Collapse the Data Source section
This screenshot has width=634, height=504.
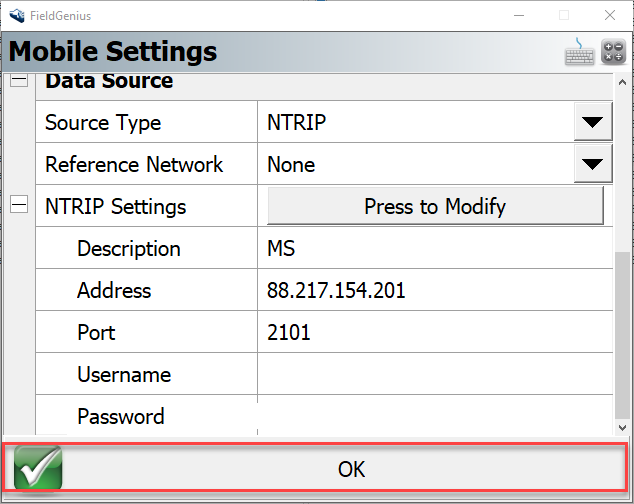18,81
